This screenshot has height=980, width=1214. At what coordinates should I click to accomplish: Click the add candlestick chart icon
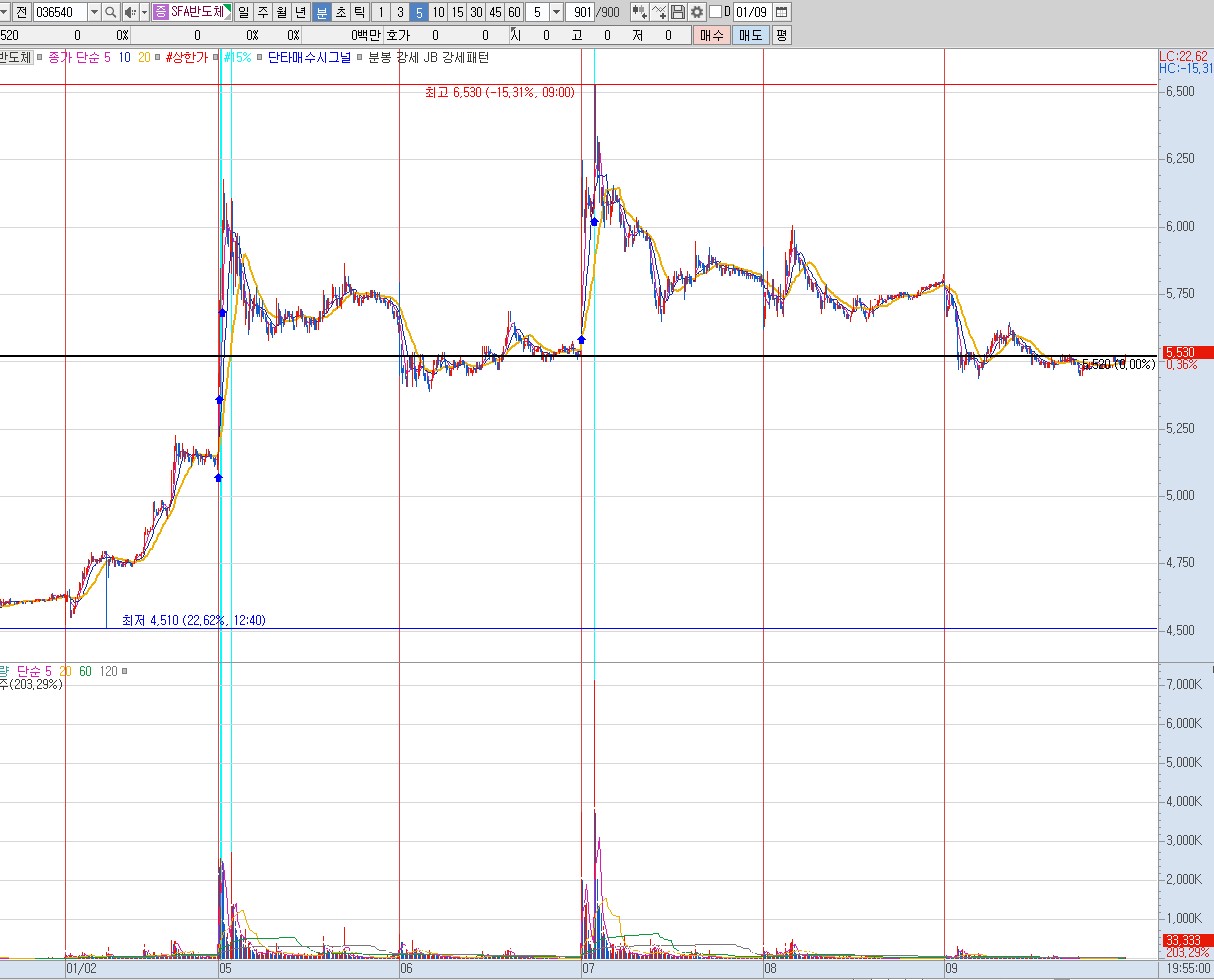639,12
